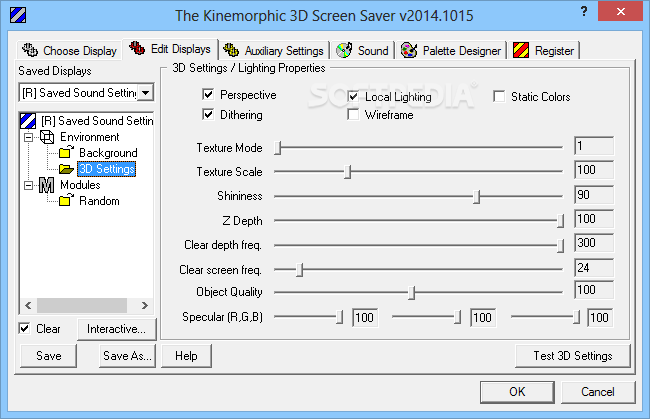Screen dimensions: 650x419
Task: Click the Z Depth slider handle
Action: coord(560,220)
